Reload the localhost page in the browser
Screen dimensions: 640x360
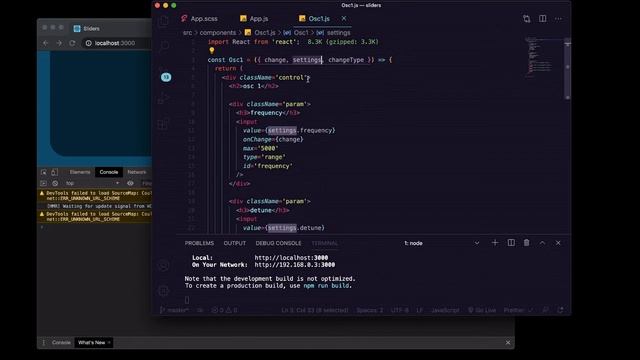coord(72,43)
